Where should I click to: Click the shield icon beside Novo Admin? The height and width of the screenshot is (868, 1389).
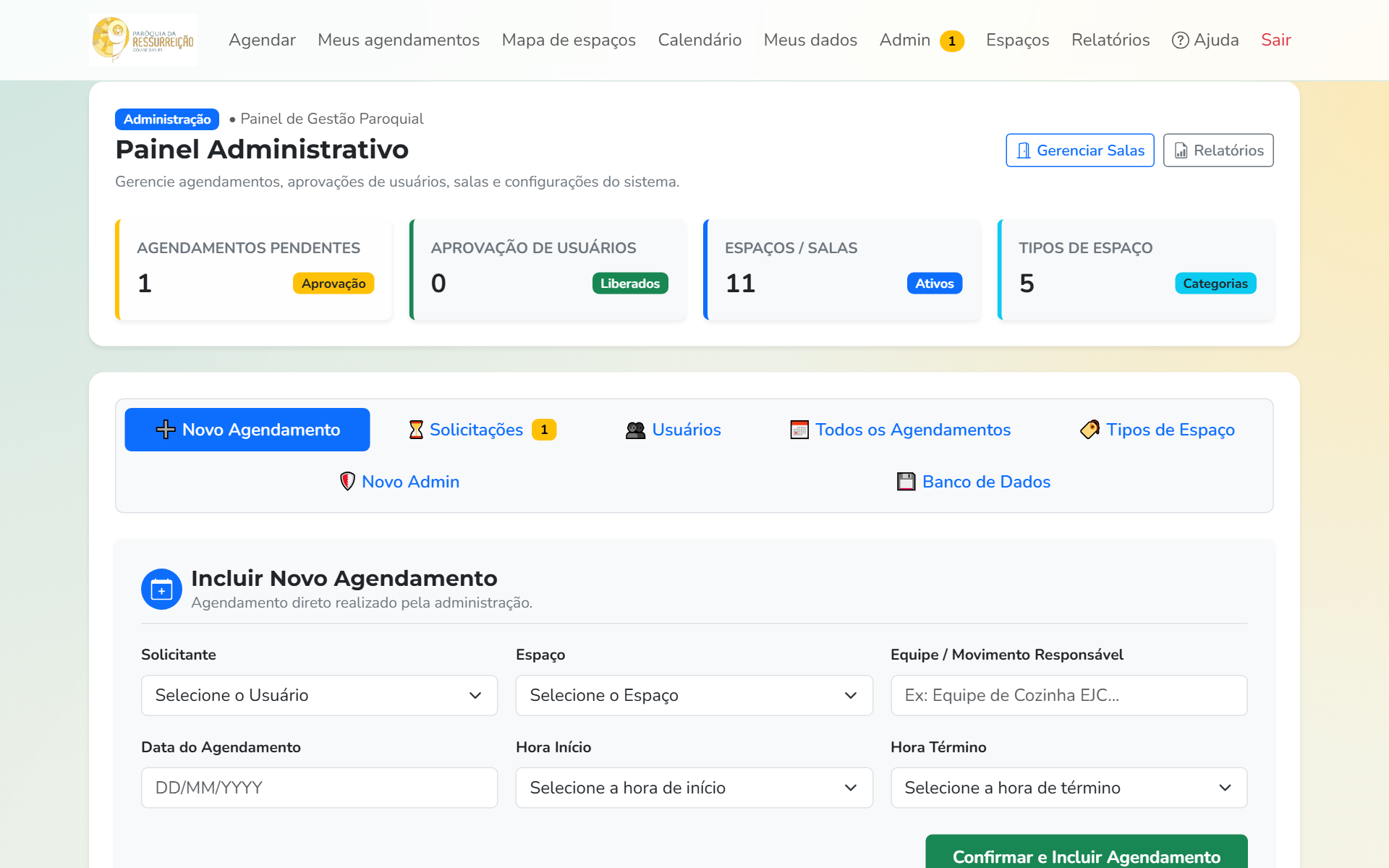tap(347, 482)
